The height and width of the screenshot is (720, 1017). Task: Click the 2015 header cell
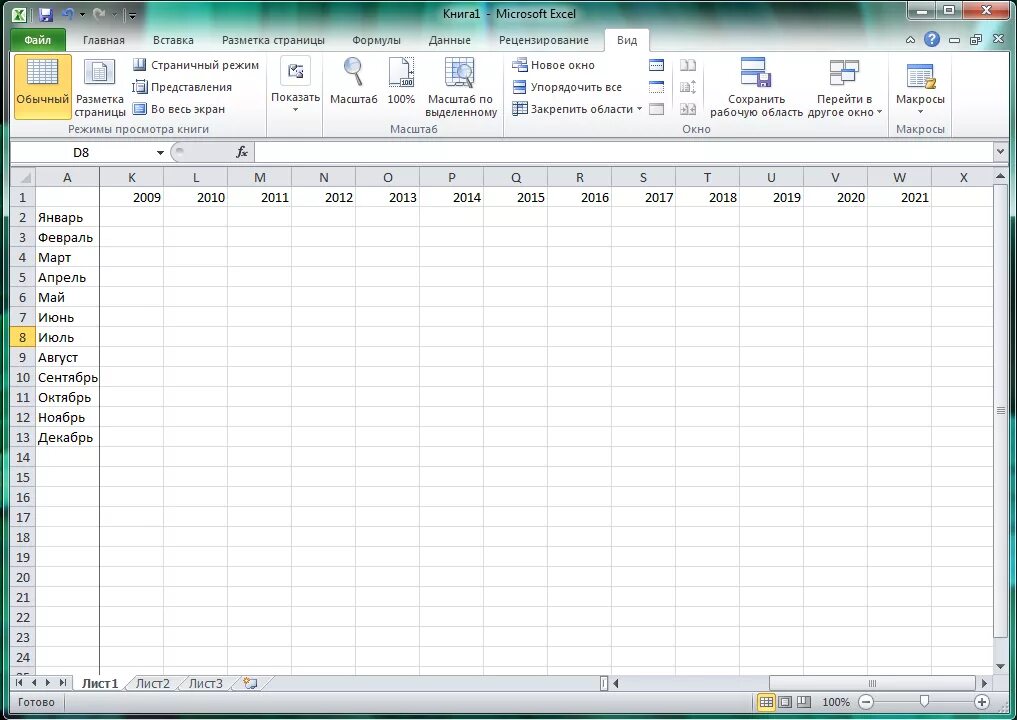(516, 197)
